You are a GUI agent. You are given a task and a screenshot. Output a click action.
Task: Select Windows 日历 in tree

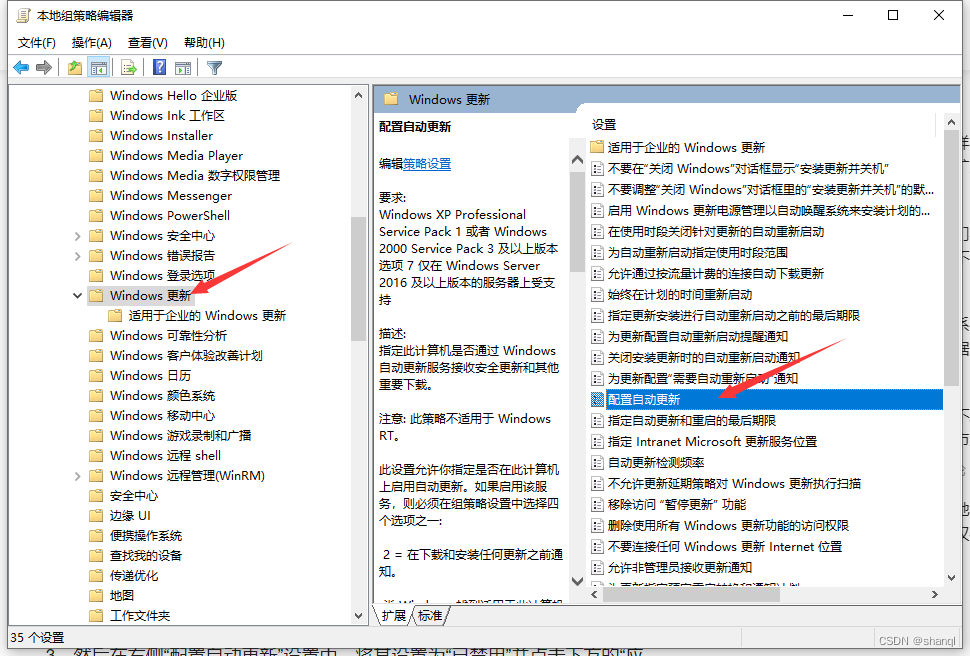(x=150, y=376)
